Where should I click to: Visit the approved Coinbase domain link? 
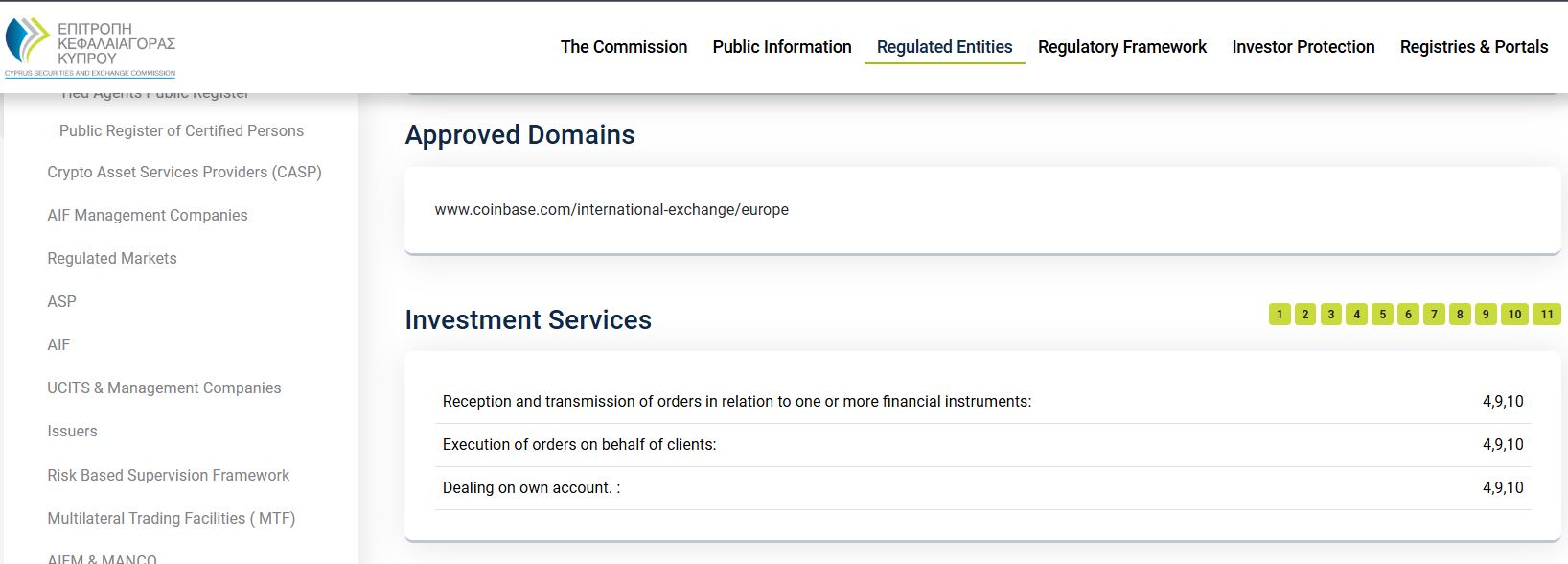pyautogui.click(x=611, y=209)
